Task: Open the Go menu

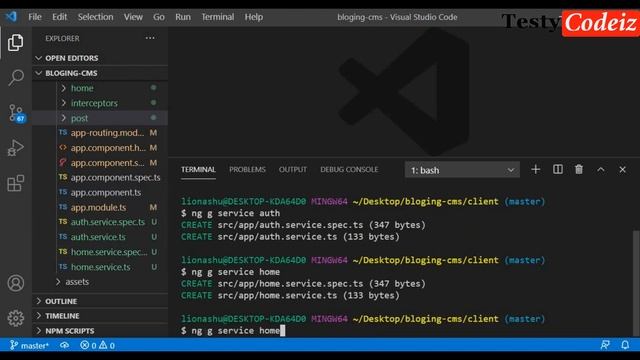Action: (159, 17)
